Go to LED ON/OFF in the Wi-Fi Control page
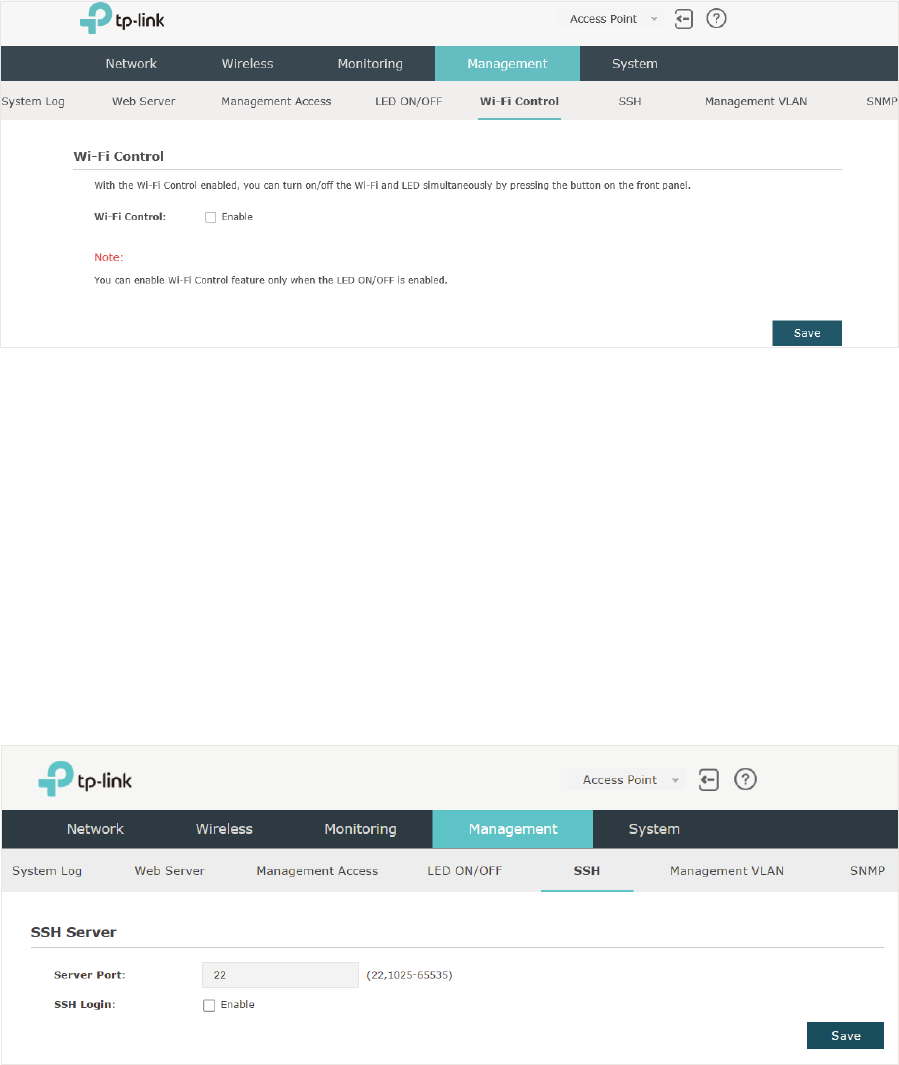The width and height of the screenshot is (899, 1065). [x=409, y=101]
